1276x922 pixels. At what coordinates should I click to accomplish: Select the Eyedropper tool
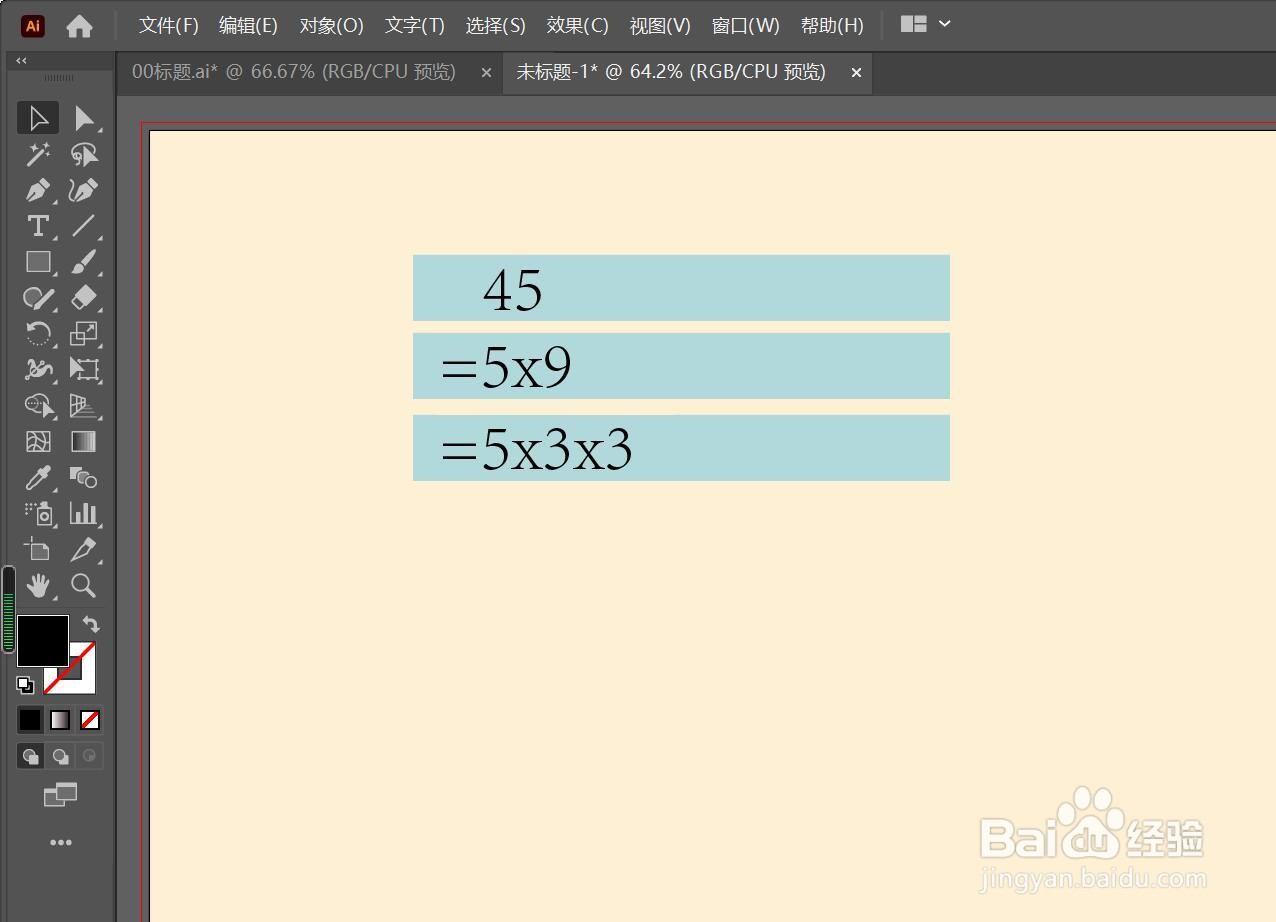click(38, 478)
